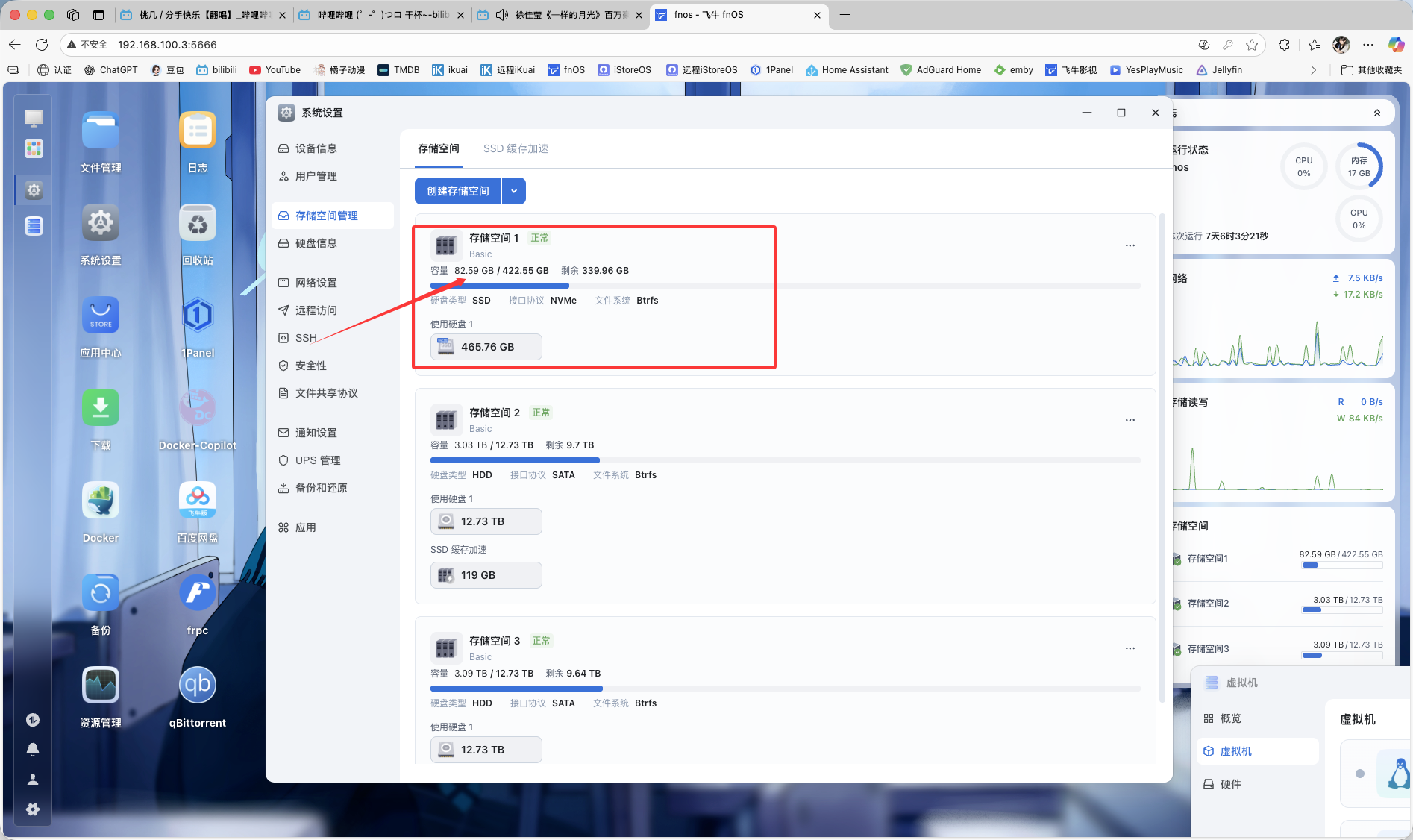Open more options for 存储空间 3
The width and height of the screenshot is (1413, 840).
tap(1130, 648)
